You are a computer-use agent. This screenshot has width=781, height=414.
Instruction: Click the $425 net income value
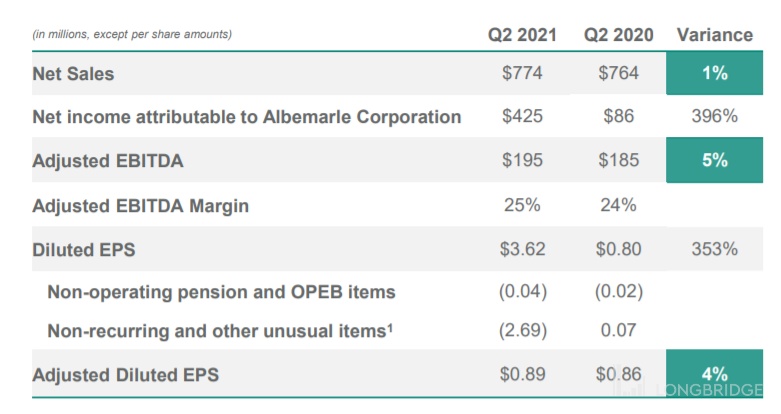coord(522,116)
